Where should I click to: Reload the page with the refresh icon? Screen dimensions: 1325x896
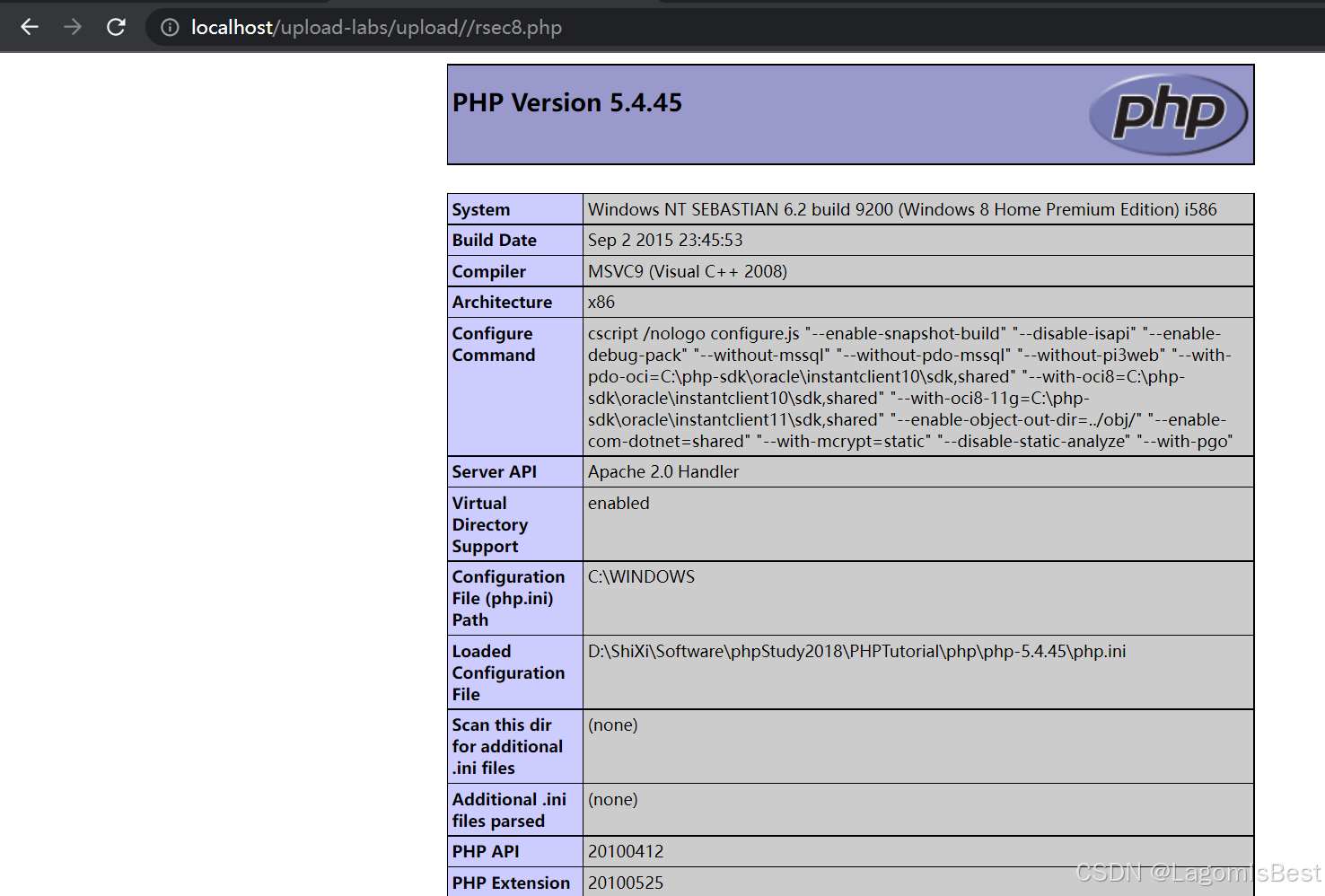[x=116, y=27]
